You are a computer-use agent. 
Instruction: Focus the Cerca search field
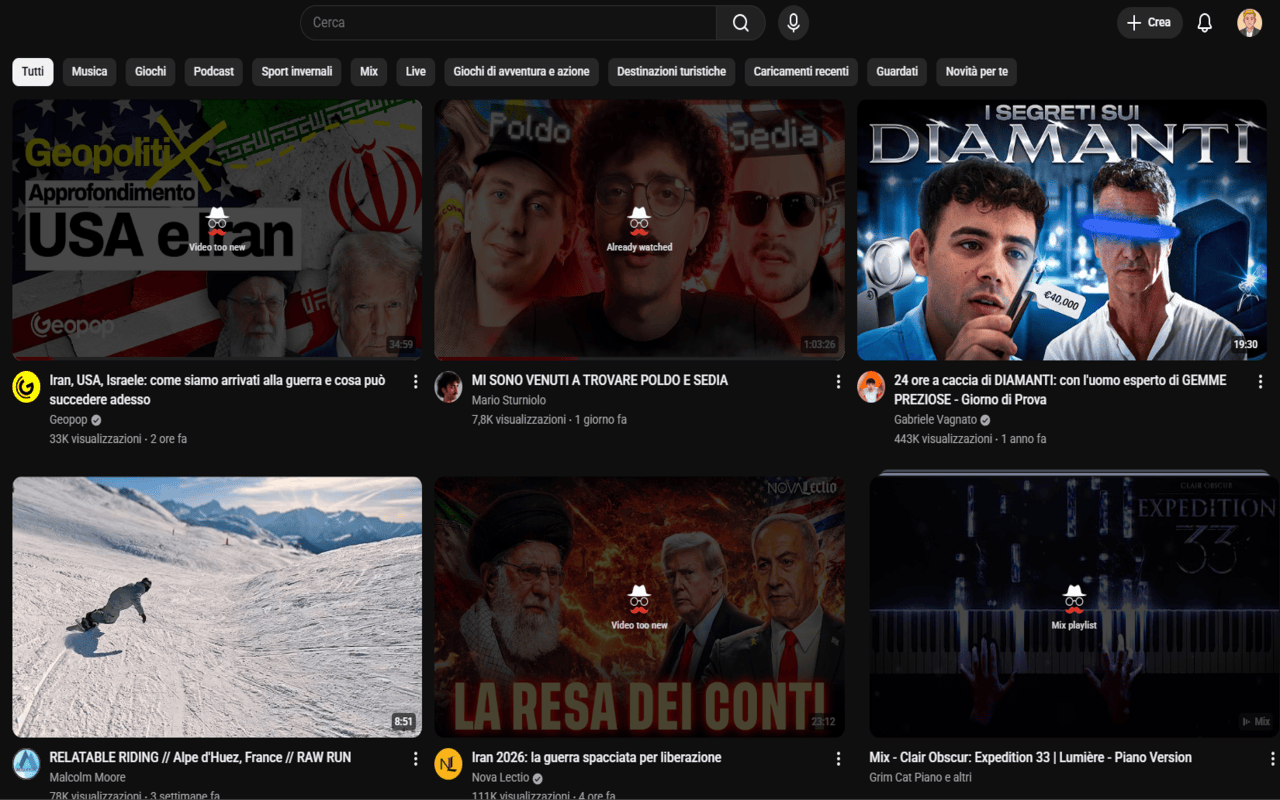(x=508, y=23)
